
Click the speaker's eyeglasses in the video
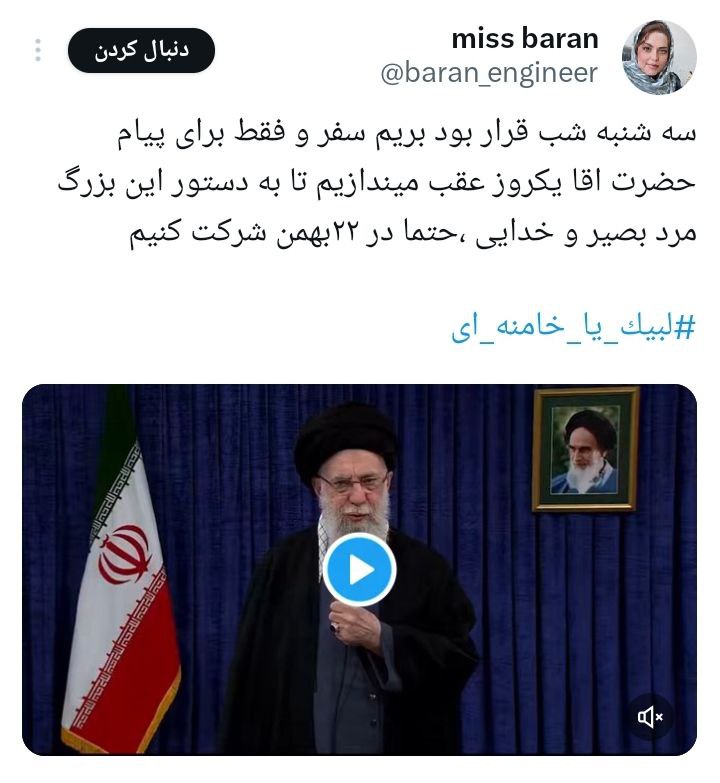click(x=352, y=482)
